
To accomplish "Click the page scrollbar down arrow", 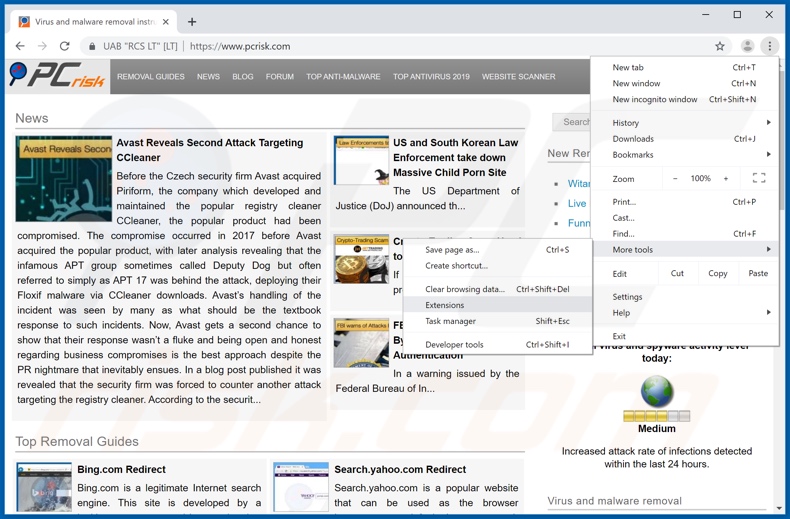I will click(779, 508).
